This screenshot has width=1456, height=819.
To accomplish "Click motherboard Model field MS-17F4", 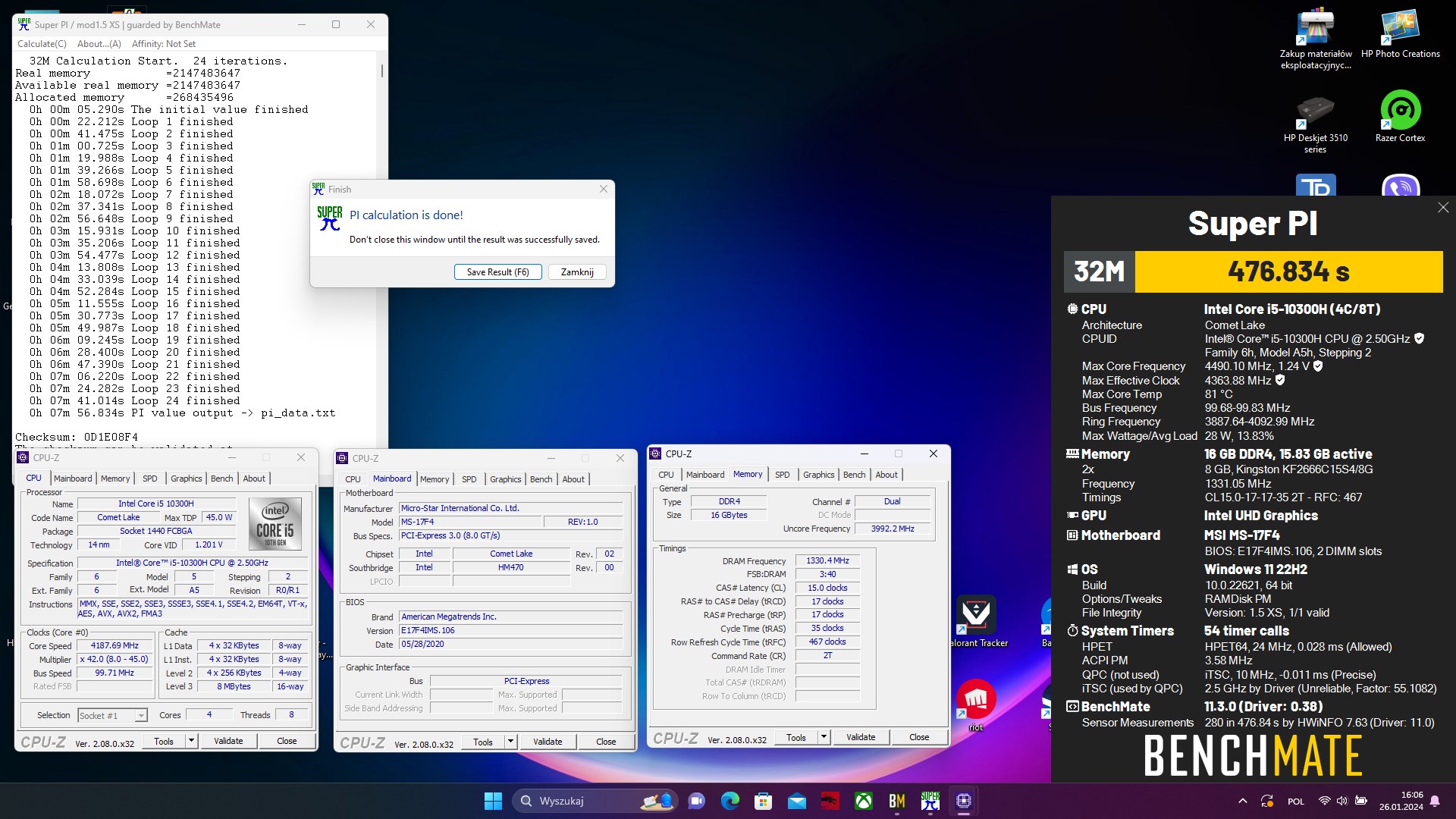I will pos(471,522).
